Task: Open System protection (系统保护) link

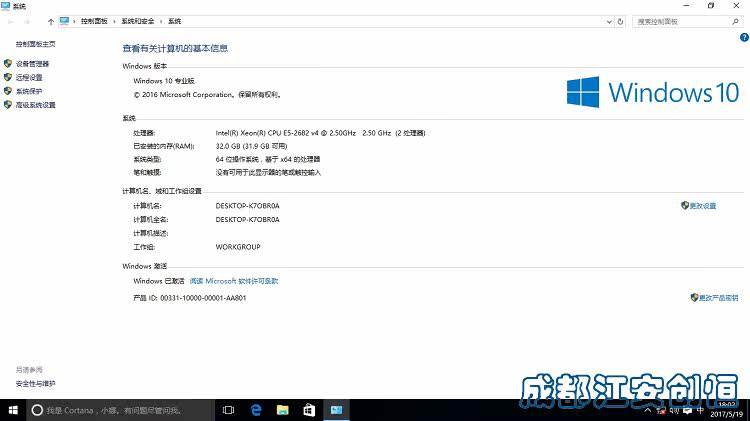Action: [29, 91]
